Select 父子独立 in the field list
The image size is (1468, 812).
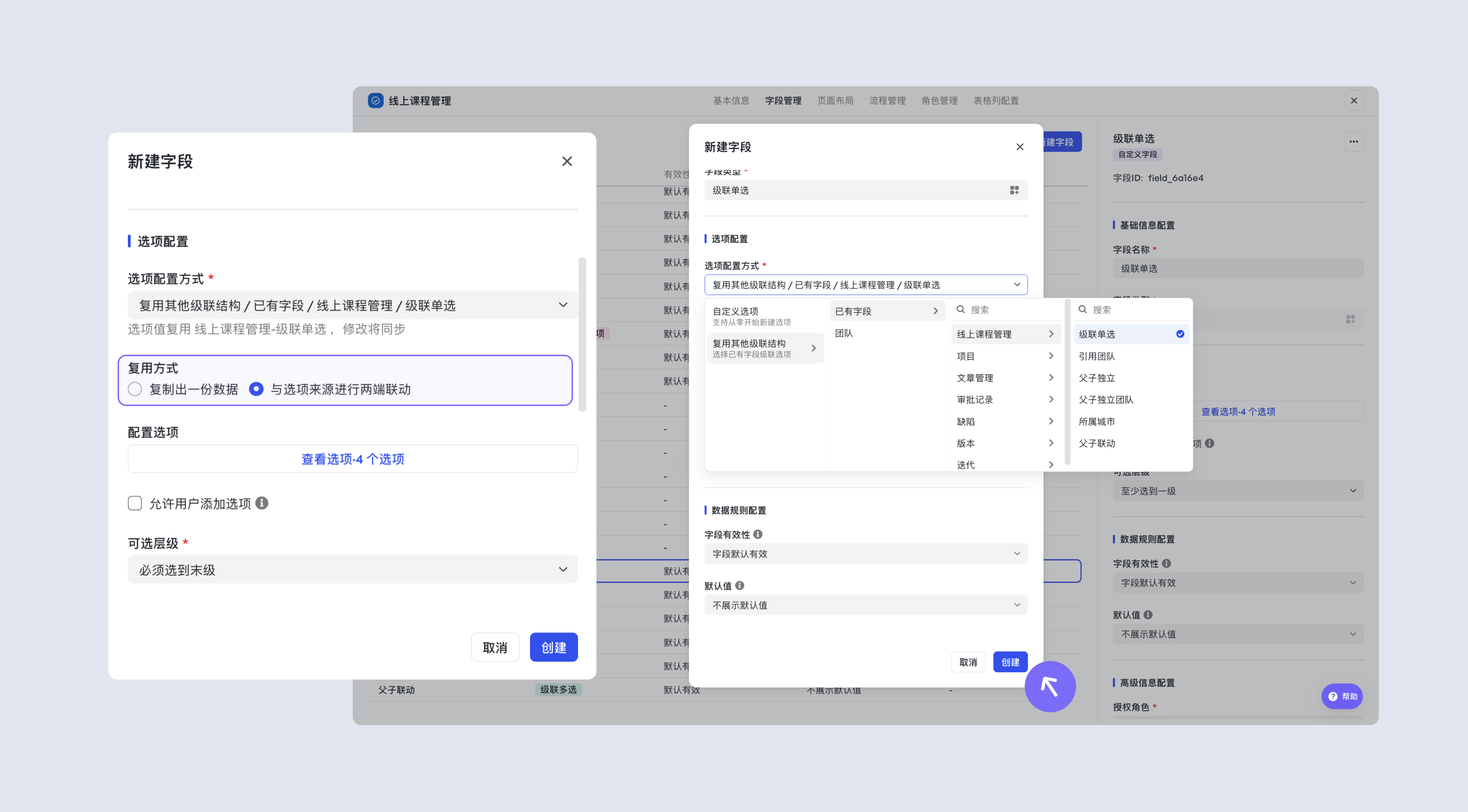[1131, 378]
